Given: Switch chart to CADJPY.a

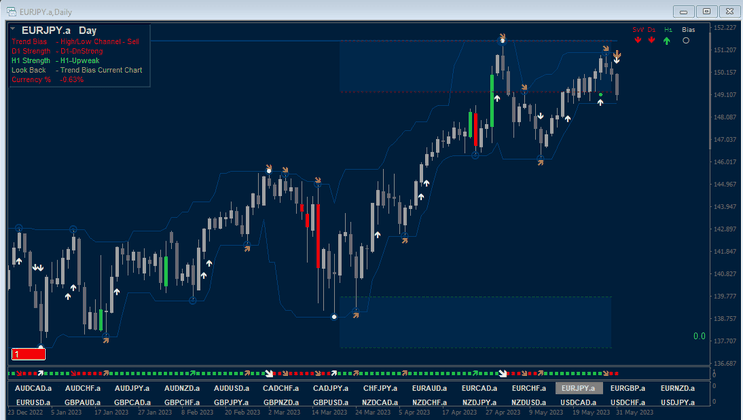Looking at the screenshot, I should pos(331,388).
